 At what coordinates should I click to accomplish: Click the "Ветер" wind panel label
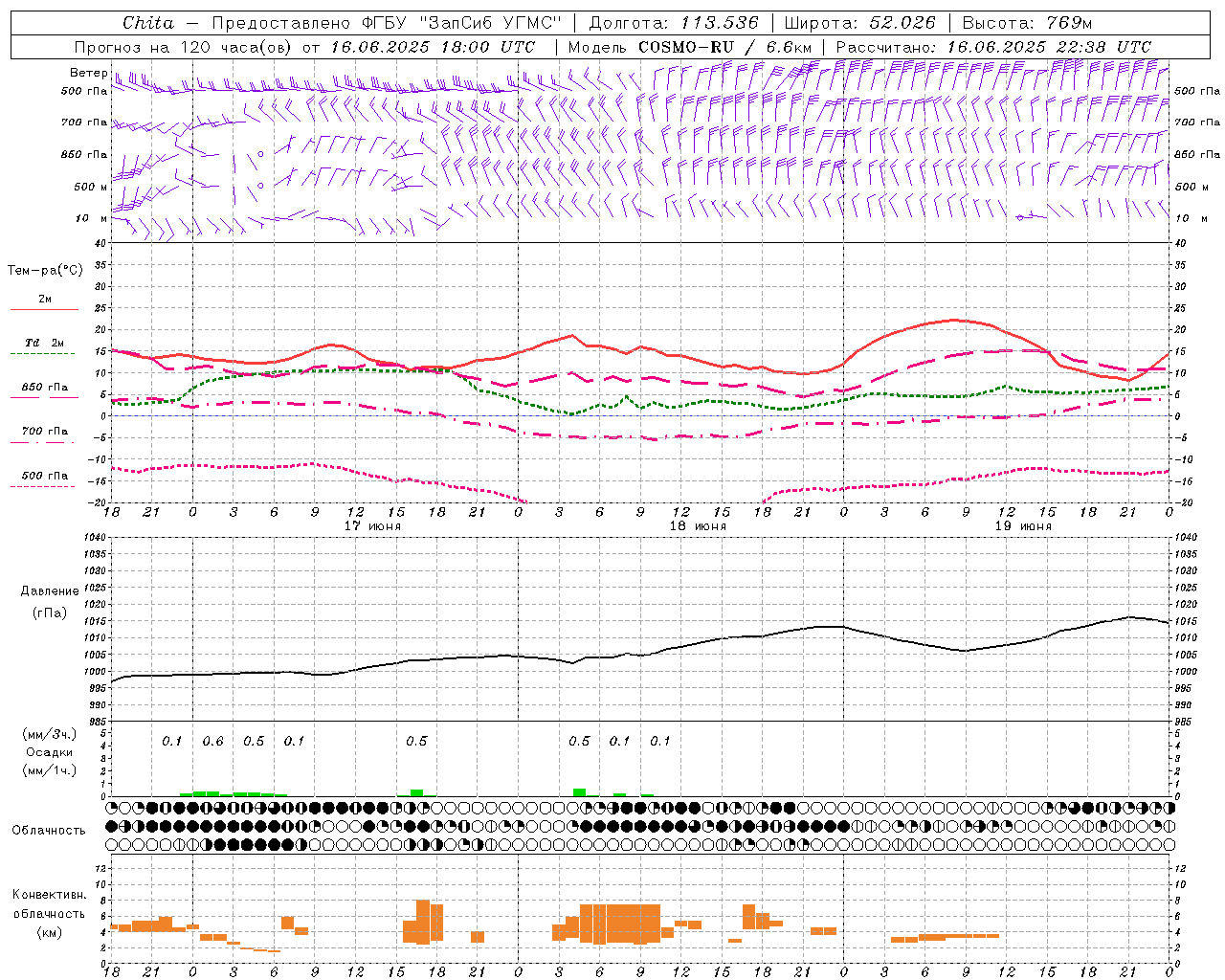[89, 73]
